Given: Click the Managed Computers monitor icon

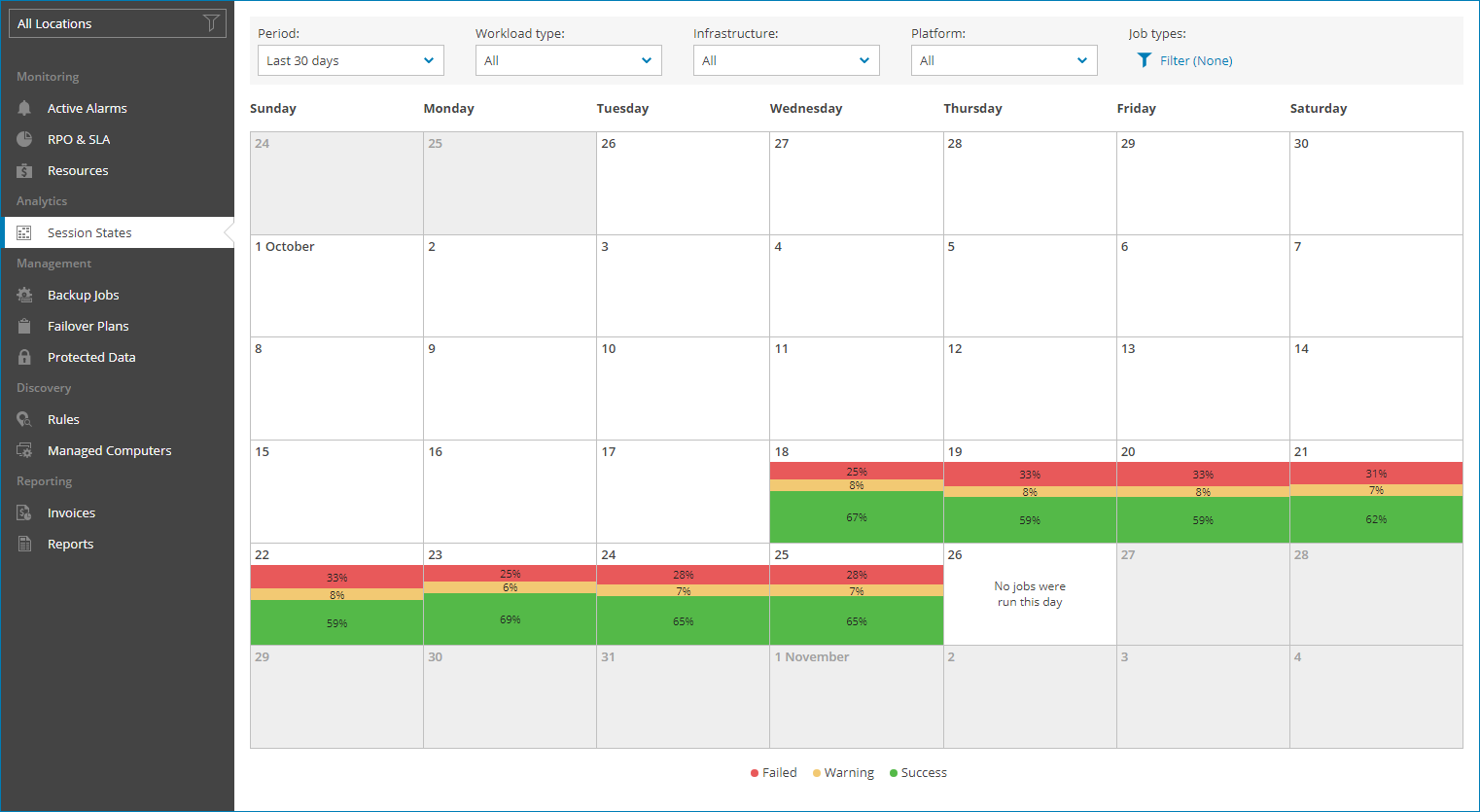Looking at the screenshot, I should click(x=25, y=450).
